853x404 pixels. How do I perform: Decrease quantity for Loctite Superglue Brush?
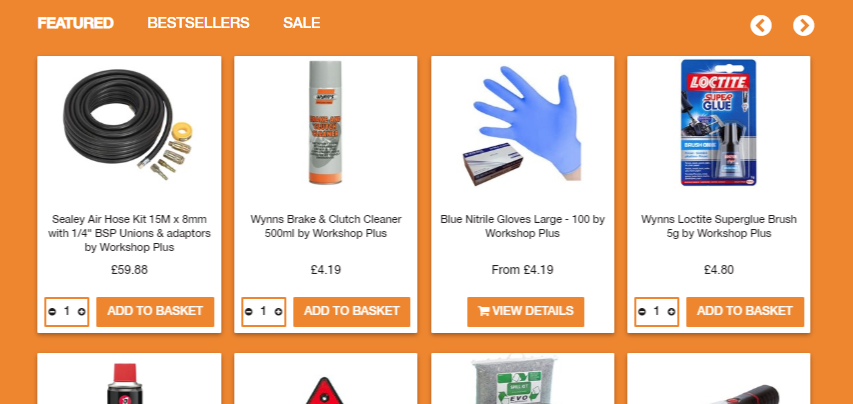click(642, 312)
